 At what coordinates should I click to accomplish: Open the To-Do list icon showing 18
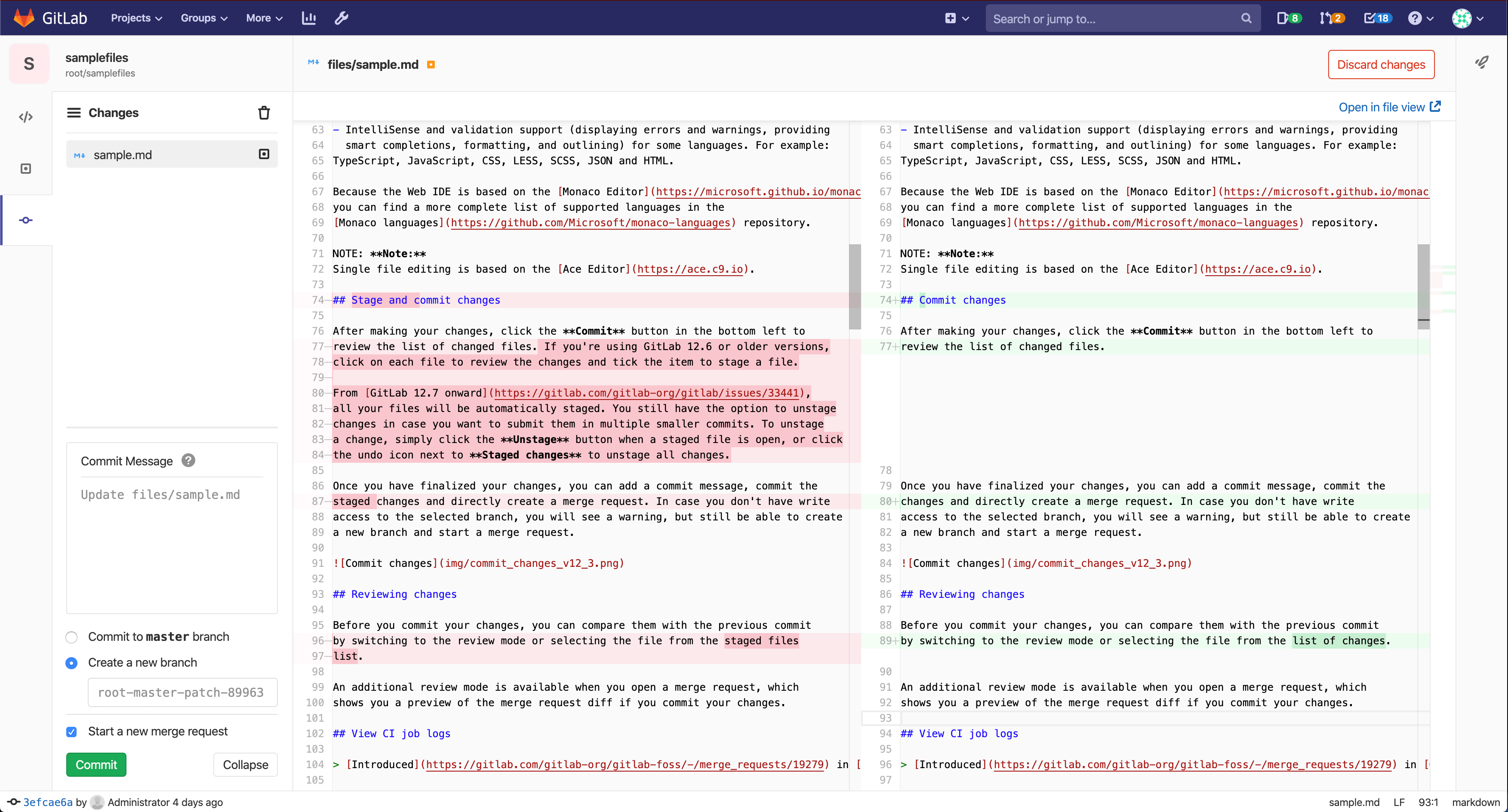coord(1377,18)
